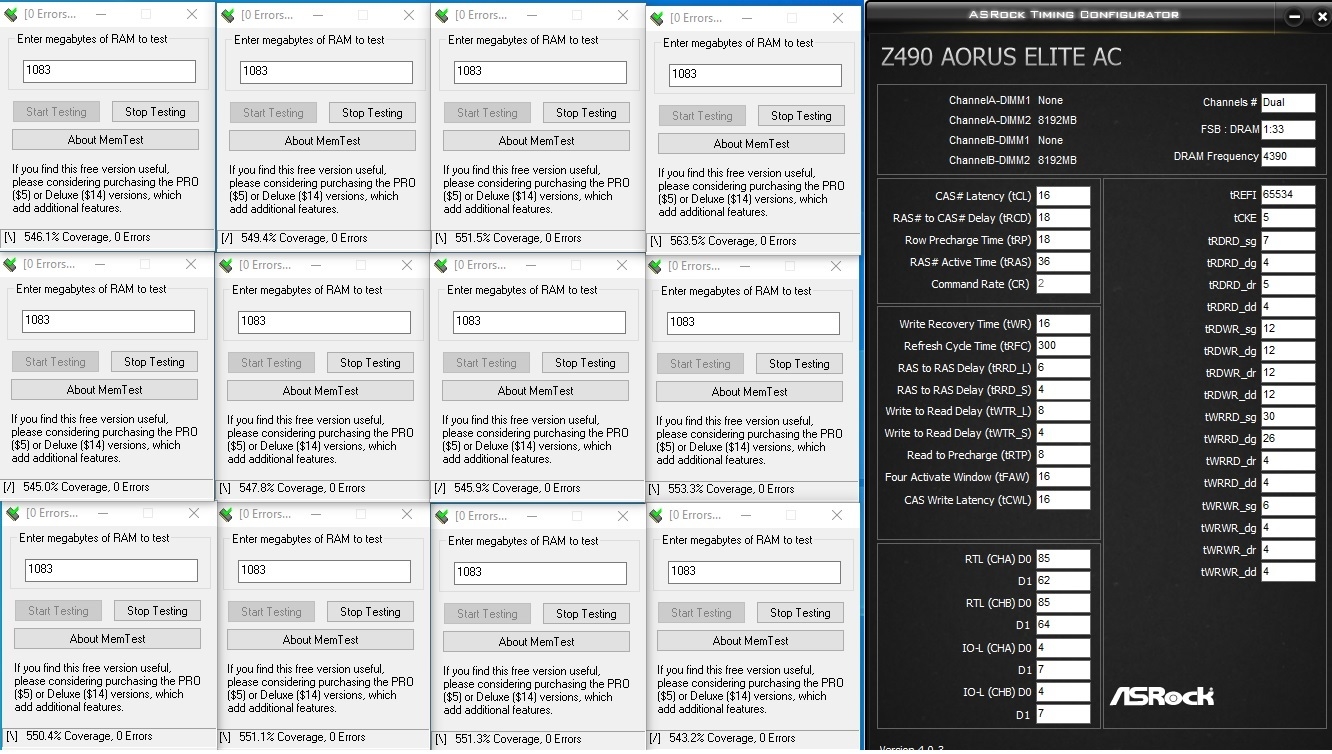Click the tRDRD_sg value field showing 7
The image size is (1332, 754).
pyautogui.click(x=1288, y=241)
